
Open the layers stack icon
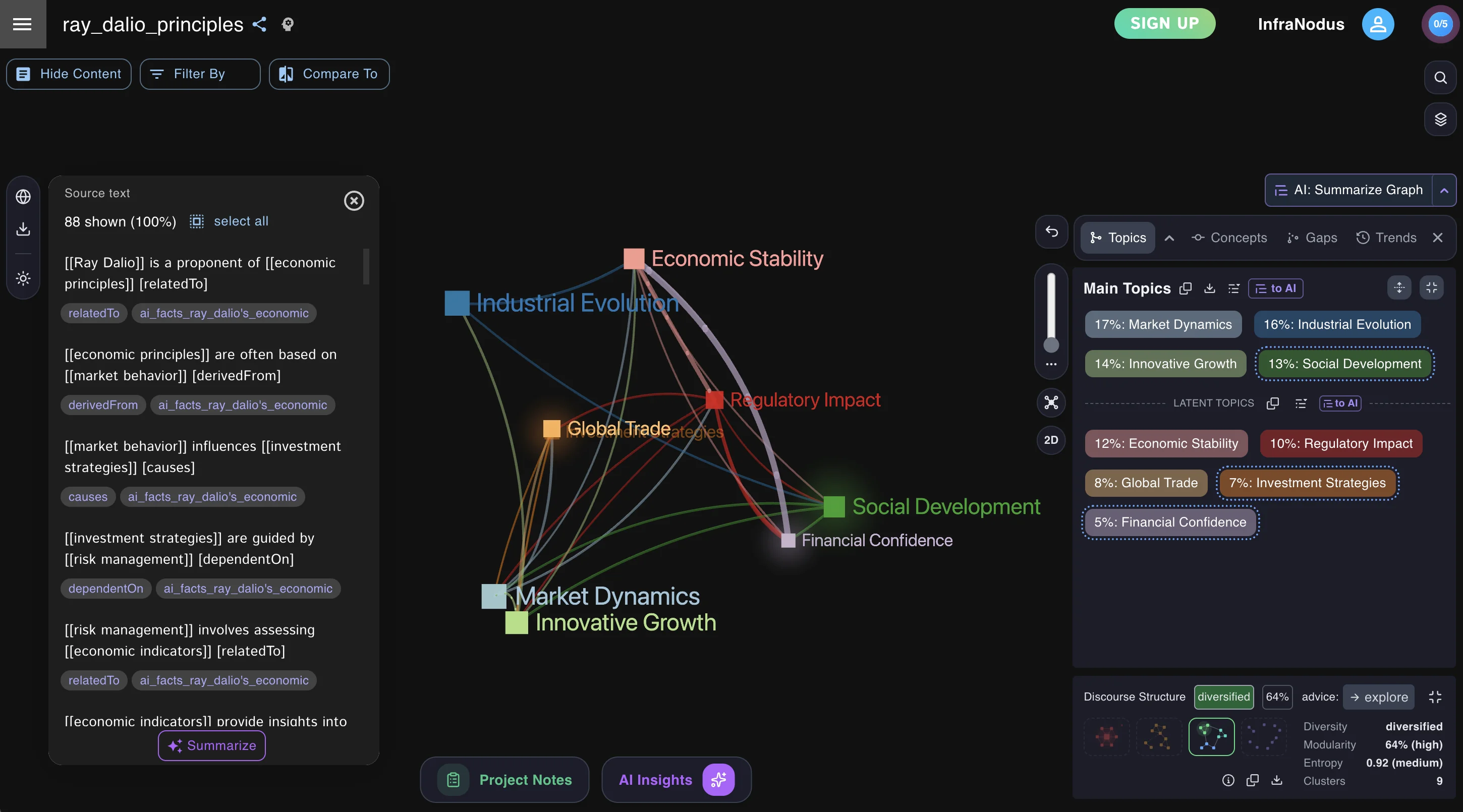tap(1440, 119)
